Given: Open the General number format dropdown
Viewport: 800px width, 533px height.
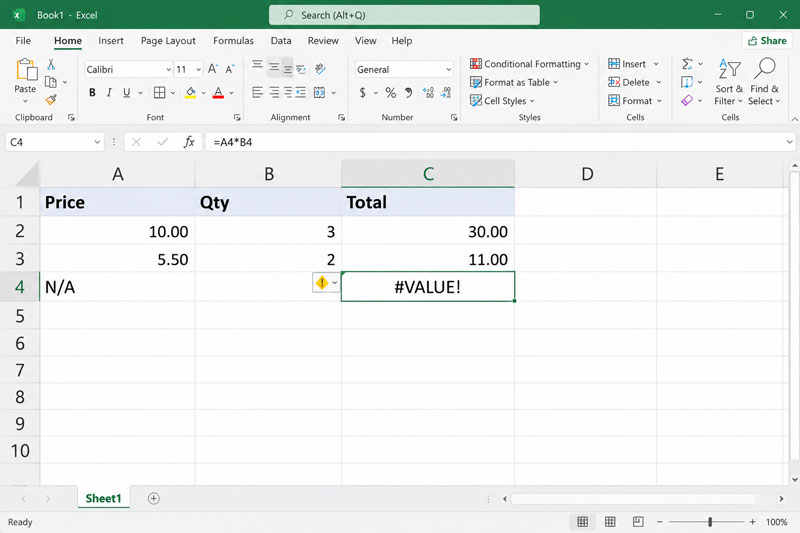Looking at the screenshot, I should (x=448, y=69).
